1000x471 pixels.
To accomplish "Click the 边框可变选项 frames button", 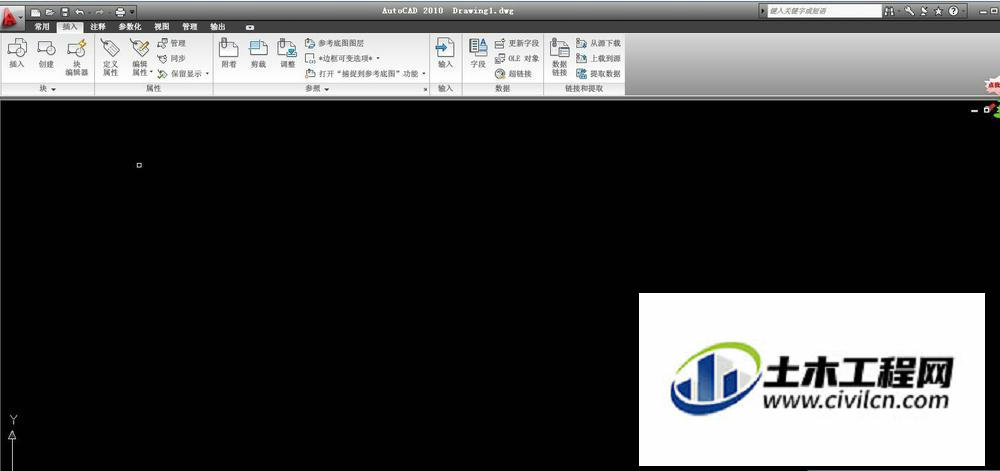I will pos(339,59).
